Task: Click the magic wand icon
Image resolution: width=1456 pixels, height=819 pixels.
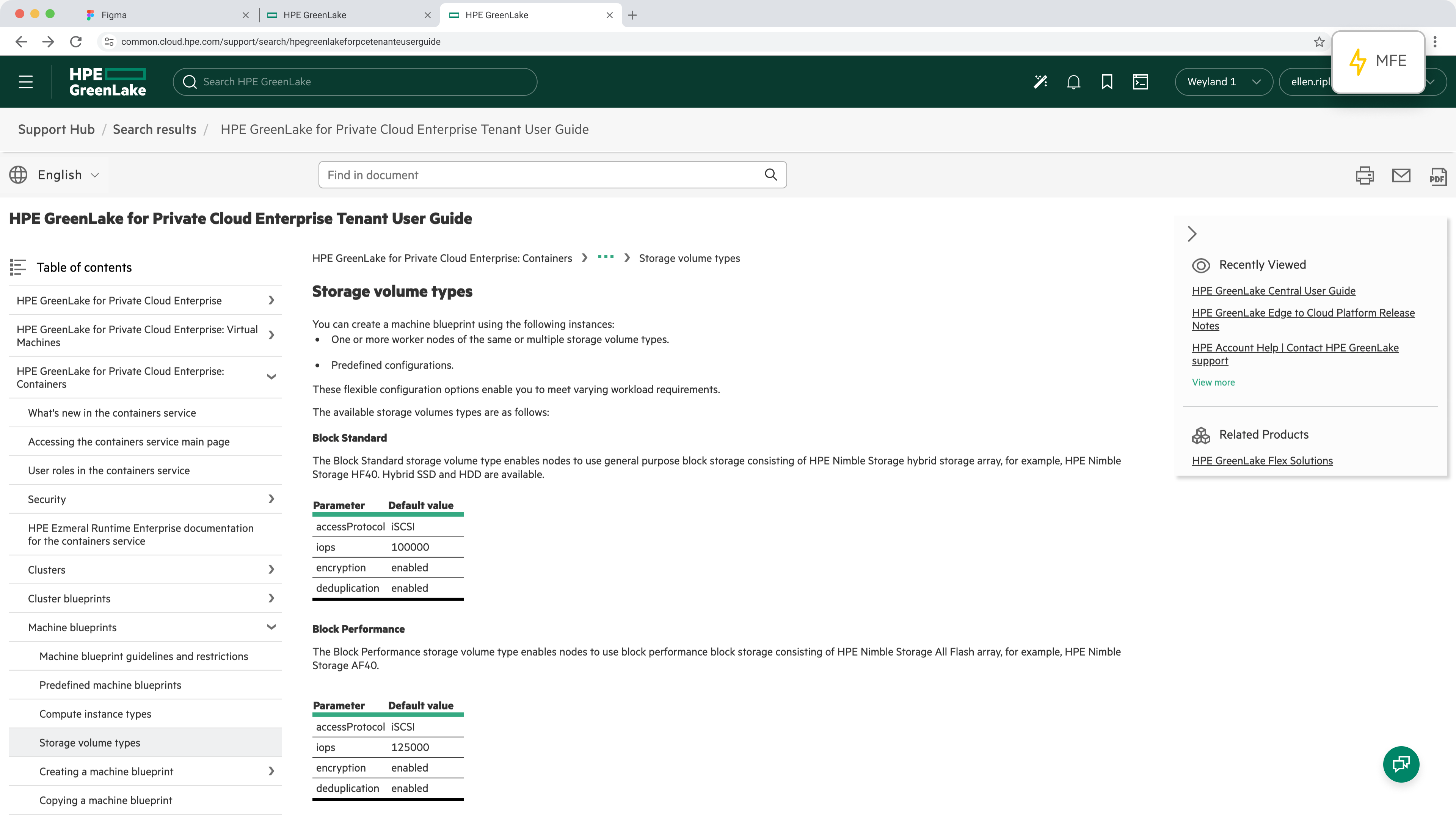Action: (x=1040, y=82)
